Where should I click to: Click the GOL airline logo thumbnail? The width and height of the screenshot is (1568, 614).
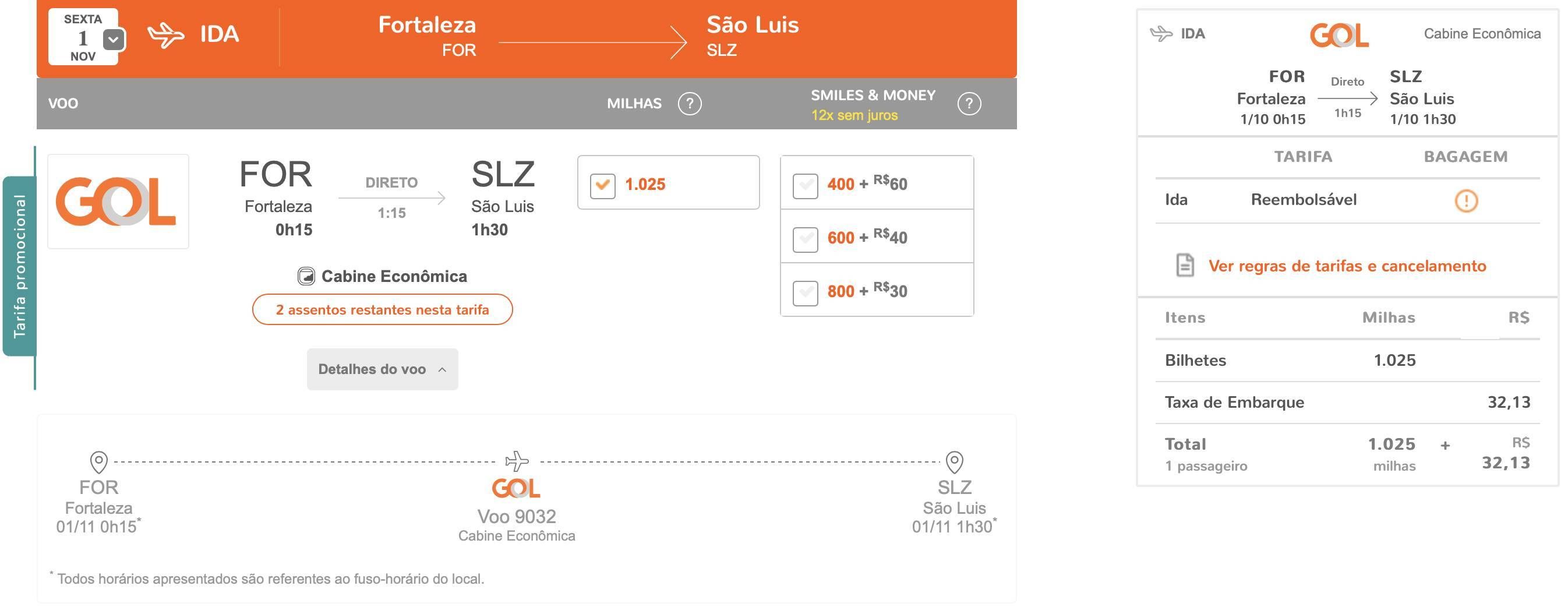point(118,202)
